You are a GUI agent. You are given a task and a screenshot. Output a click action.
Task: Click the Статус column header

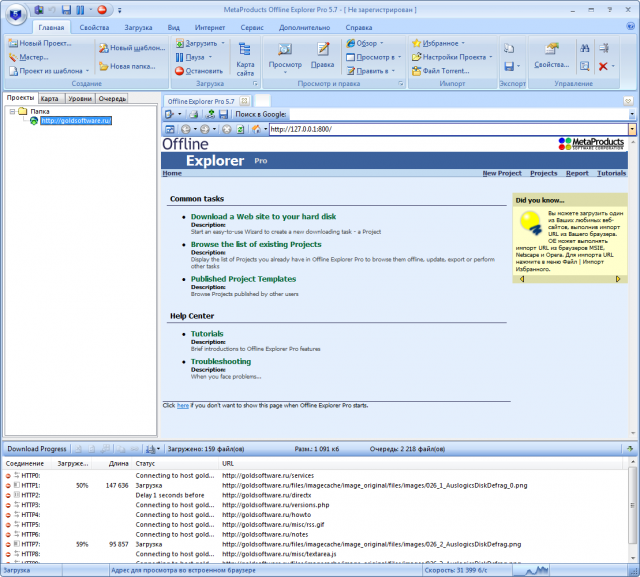(x=176, y=464)
